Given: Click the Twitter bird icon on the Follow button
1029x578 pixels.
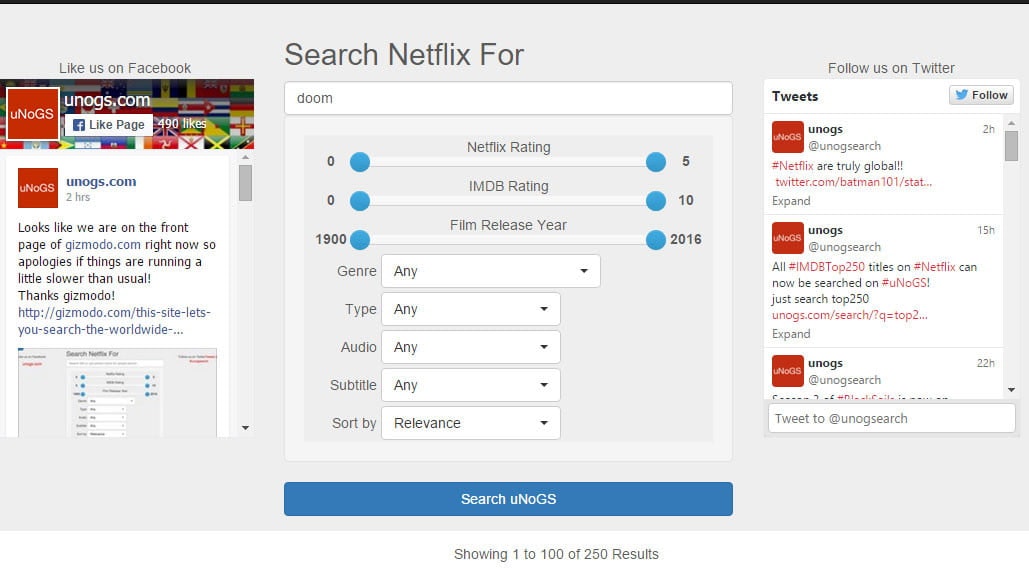Looking at the screenshot, I should (960, 95).
